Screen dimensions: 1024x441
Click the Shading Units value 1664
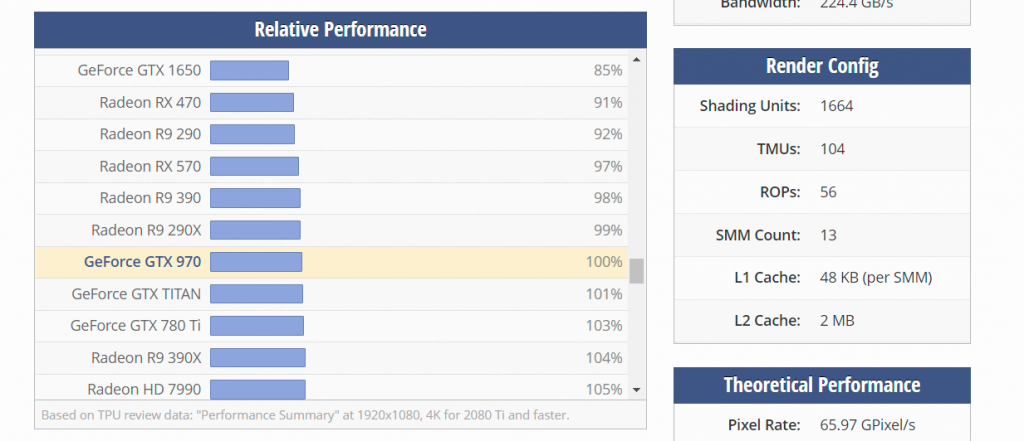tap(836, 106)
